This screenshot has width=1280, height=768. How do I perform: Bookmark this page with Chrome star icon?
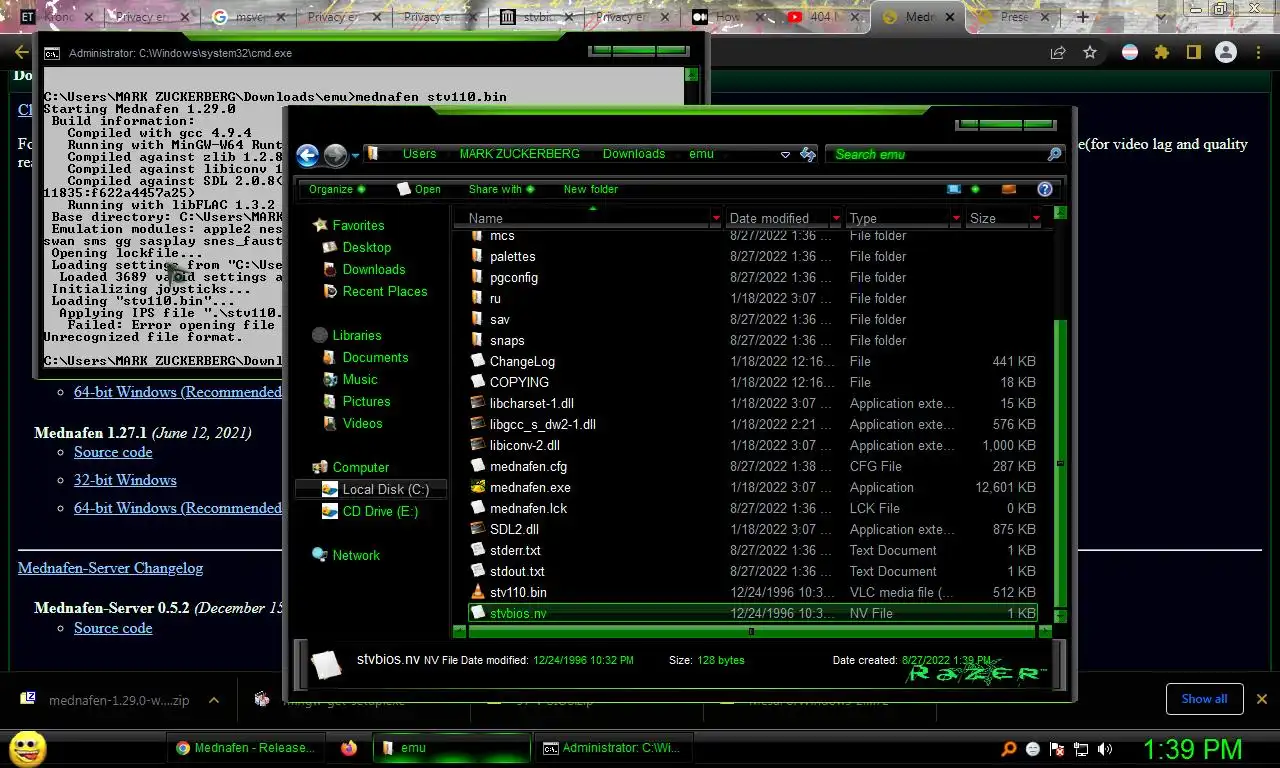[1089, 53]
